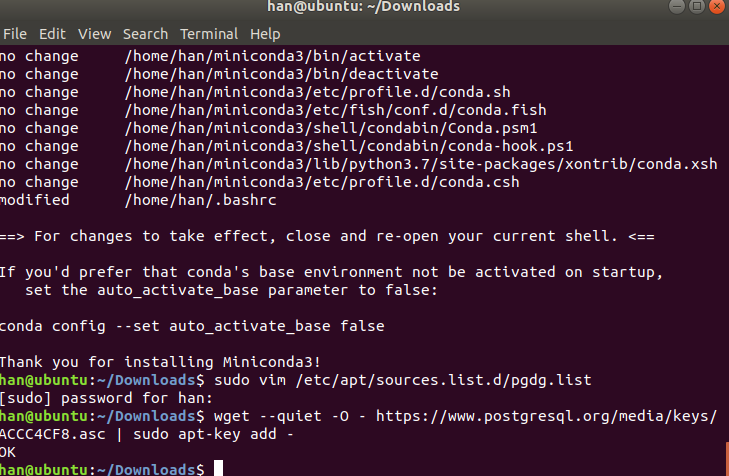
Task: Click the [sudo] password for han line
Action: click(x=106, y=398)
